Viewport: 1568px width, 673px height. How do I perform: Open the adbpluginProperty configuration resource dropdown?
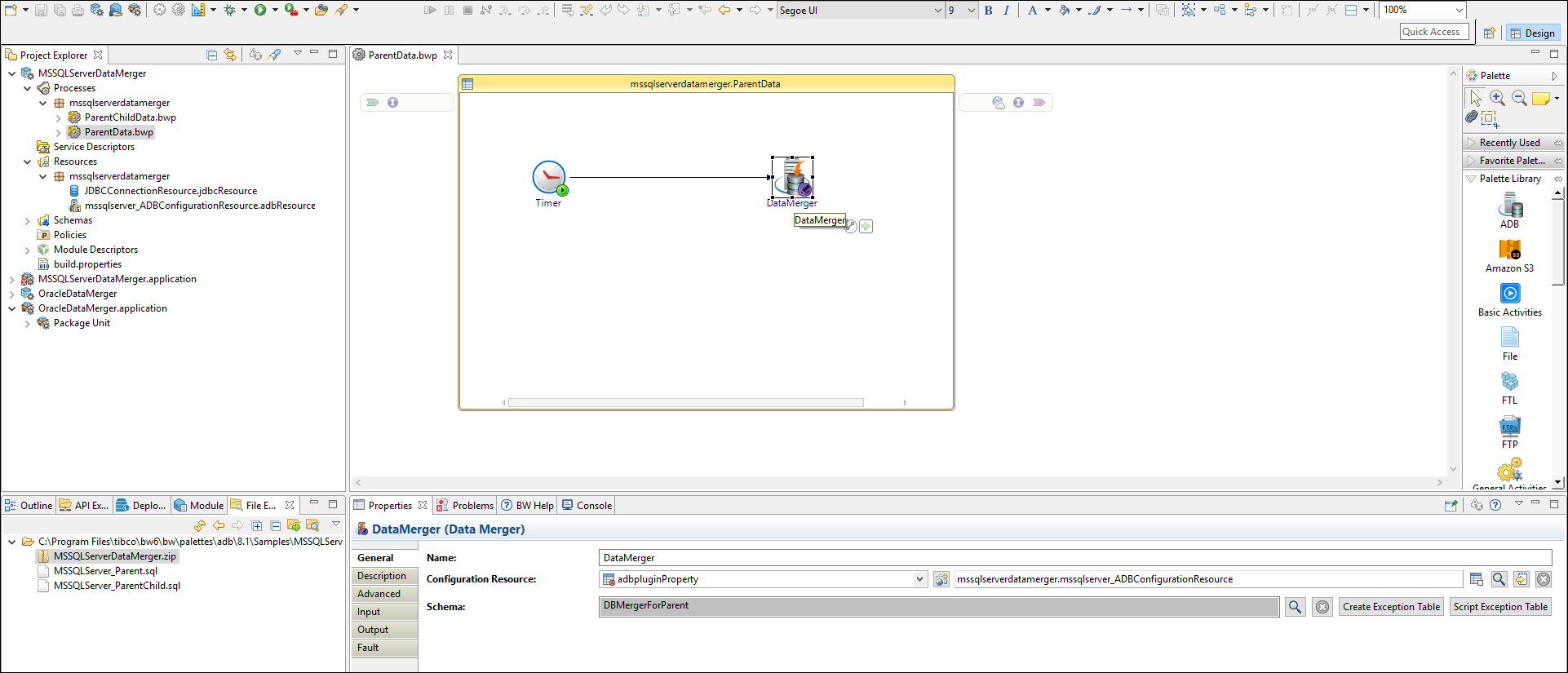coord(919,579)
